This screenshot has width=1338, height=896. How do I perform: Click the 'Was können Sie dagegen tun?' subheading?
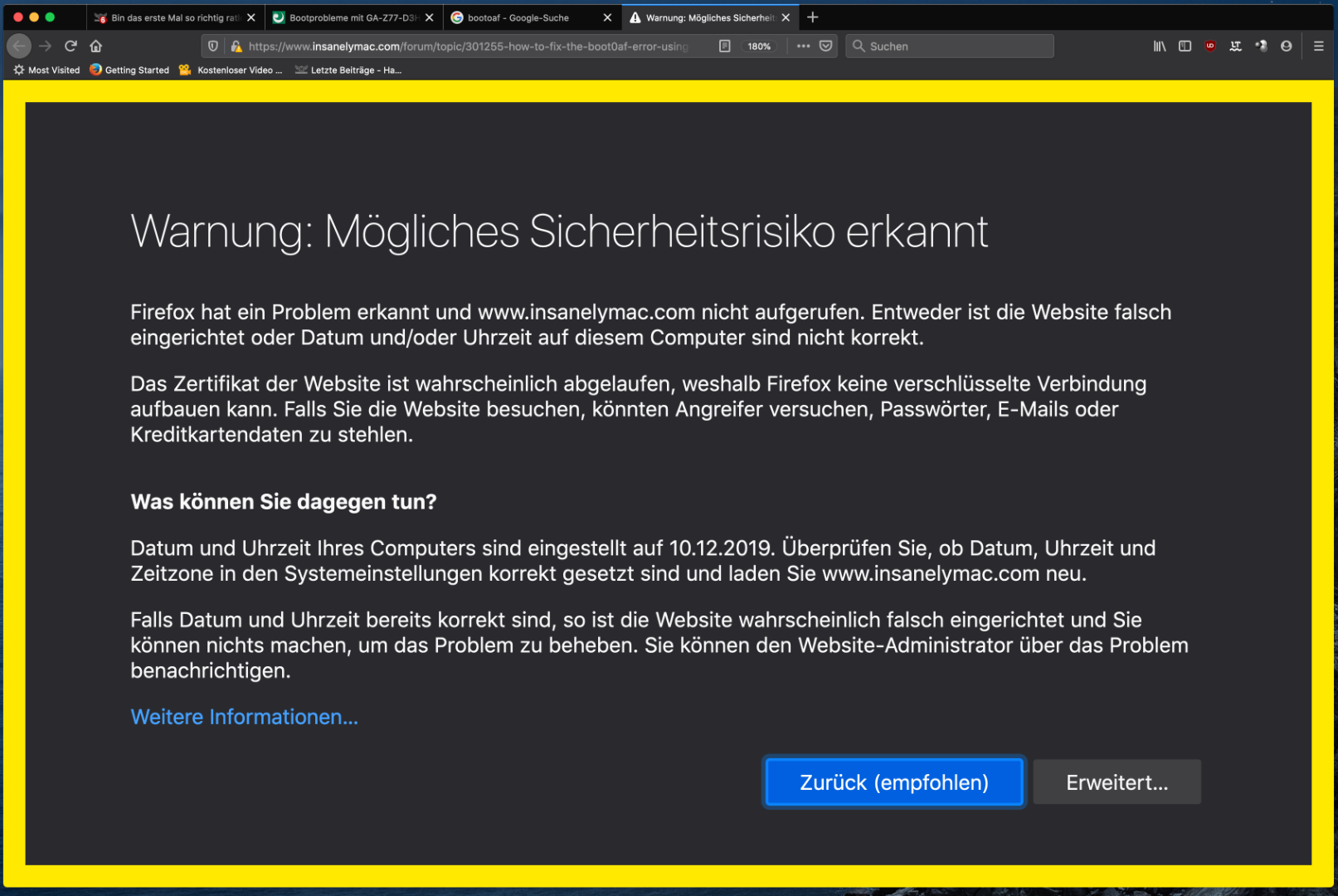[x=284, y=502]
